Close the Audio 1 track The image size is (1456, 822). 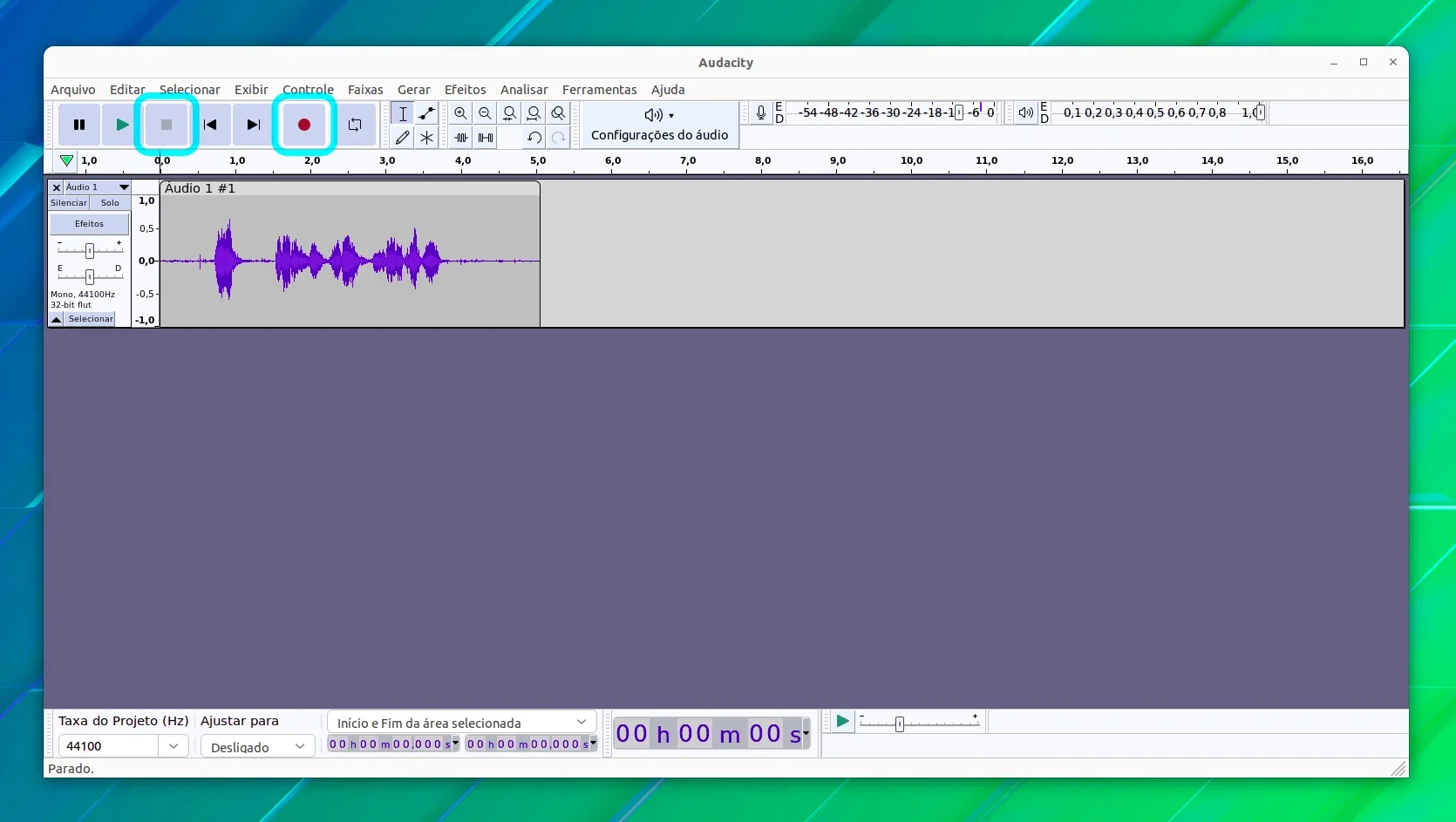(x=57, y=187)
